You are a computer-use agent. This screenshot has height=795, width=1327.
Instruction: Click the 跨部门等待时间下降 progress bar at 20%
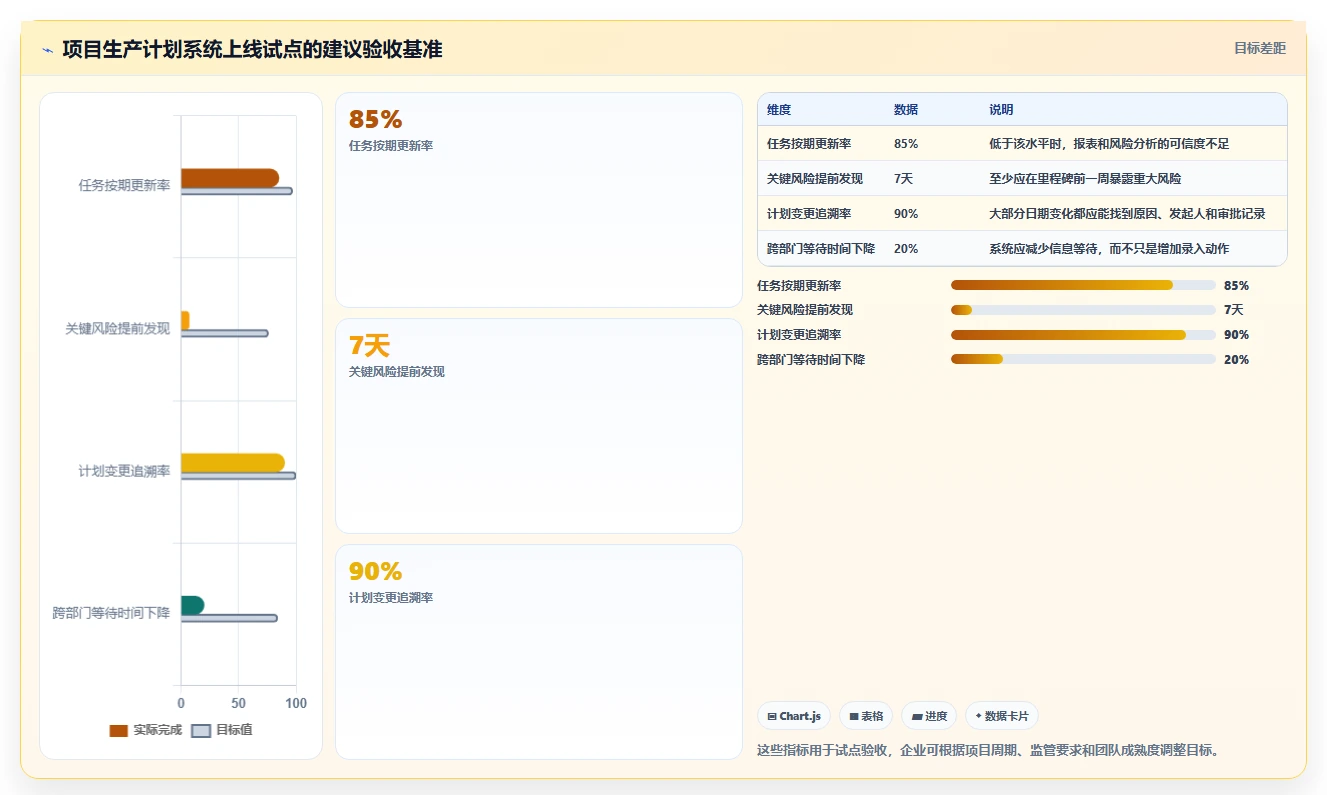pos(1083,360)
